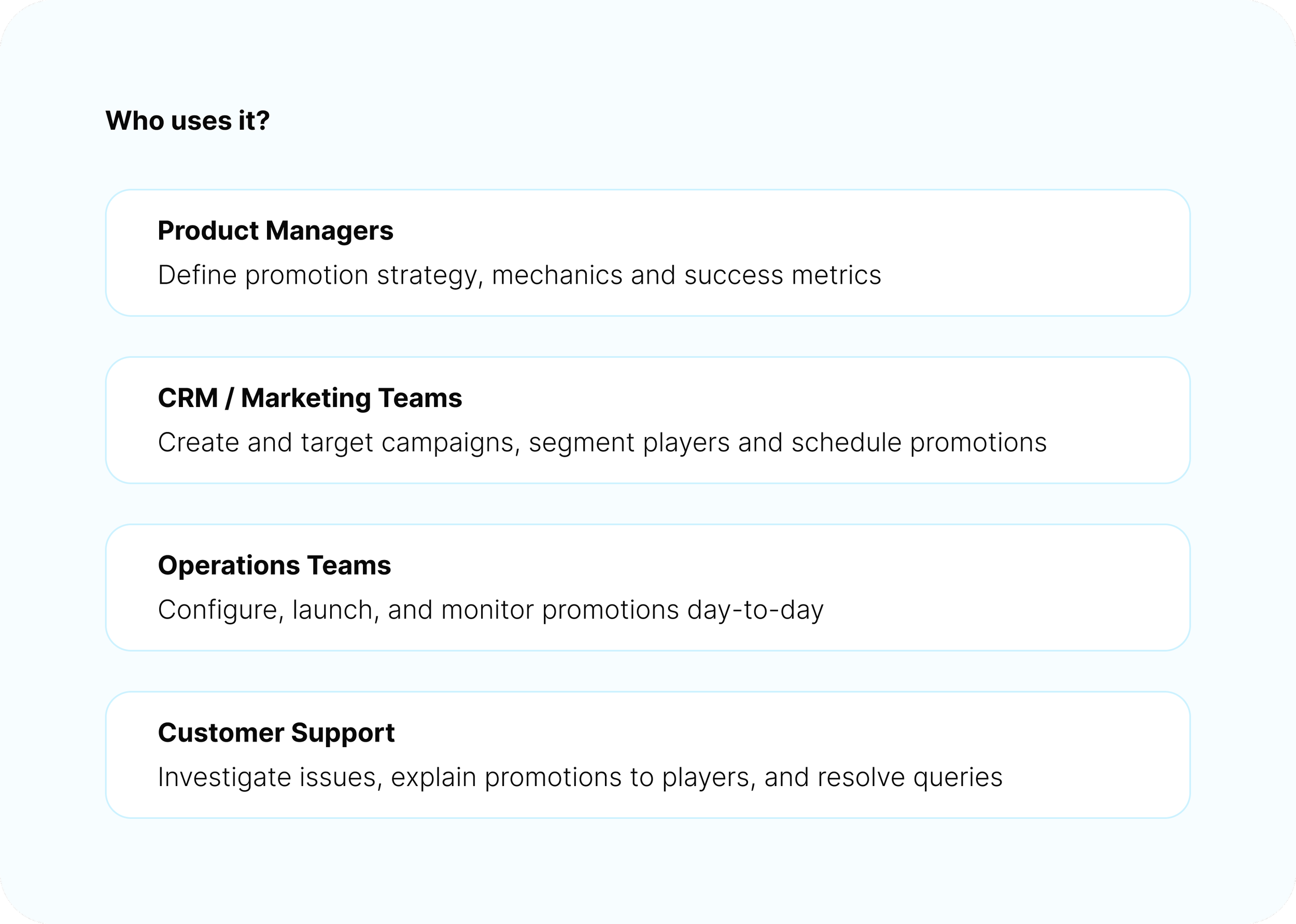Click the words "schedule promotions"
This screenshot has height=924, width=1296.
[x=919, y=443]
